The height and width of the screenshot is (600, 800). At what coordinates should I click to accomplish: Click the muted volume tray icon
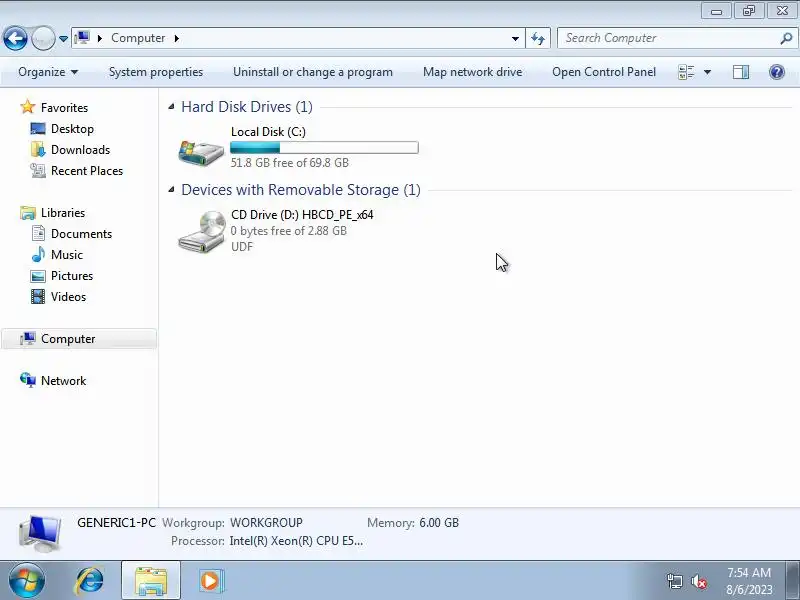click(698, 581)
